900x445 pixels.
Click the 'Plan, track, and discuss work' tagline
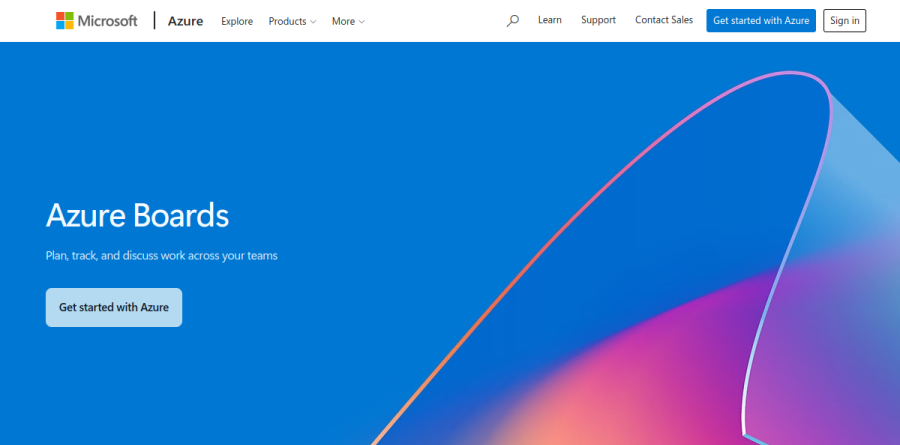point(161,256)
